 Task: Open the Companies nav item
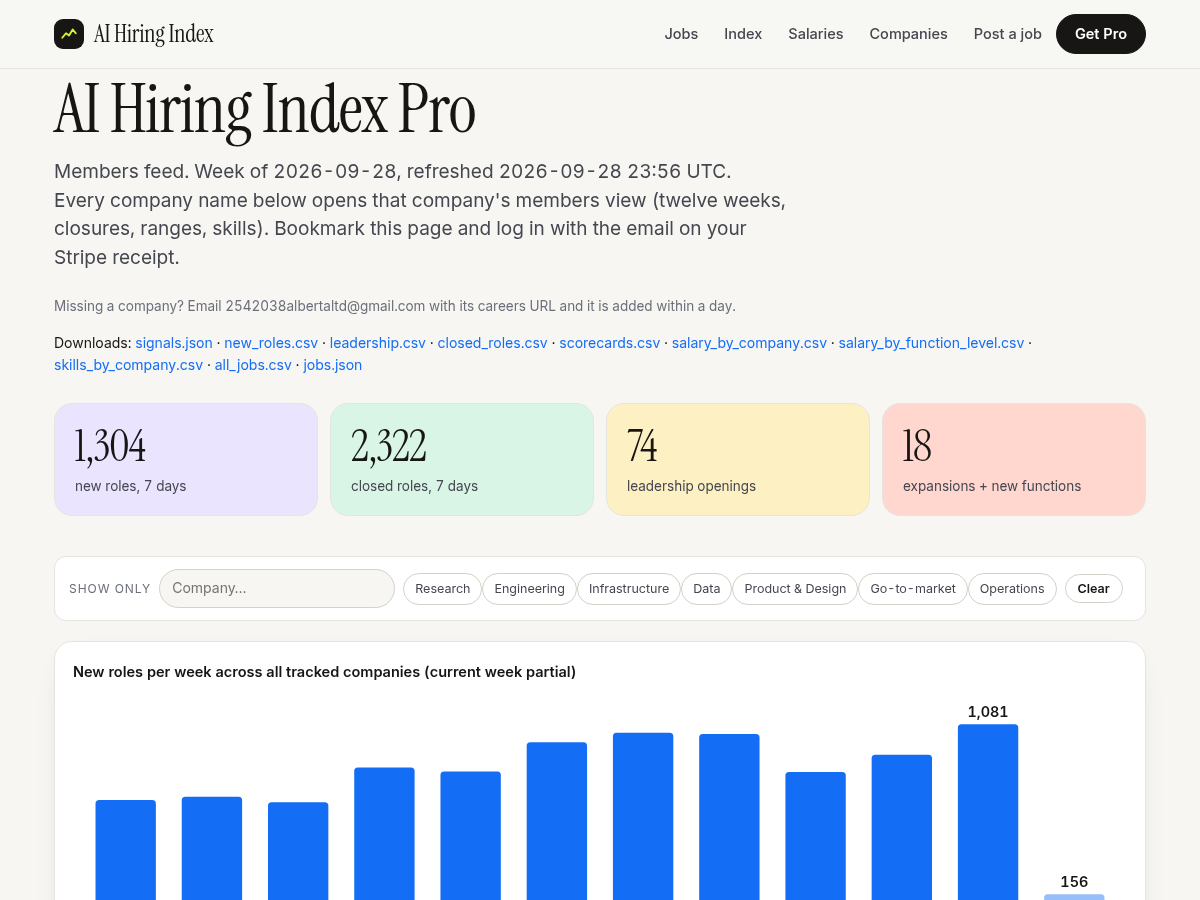click(x=908, y=34)
